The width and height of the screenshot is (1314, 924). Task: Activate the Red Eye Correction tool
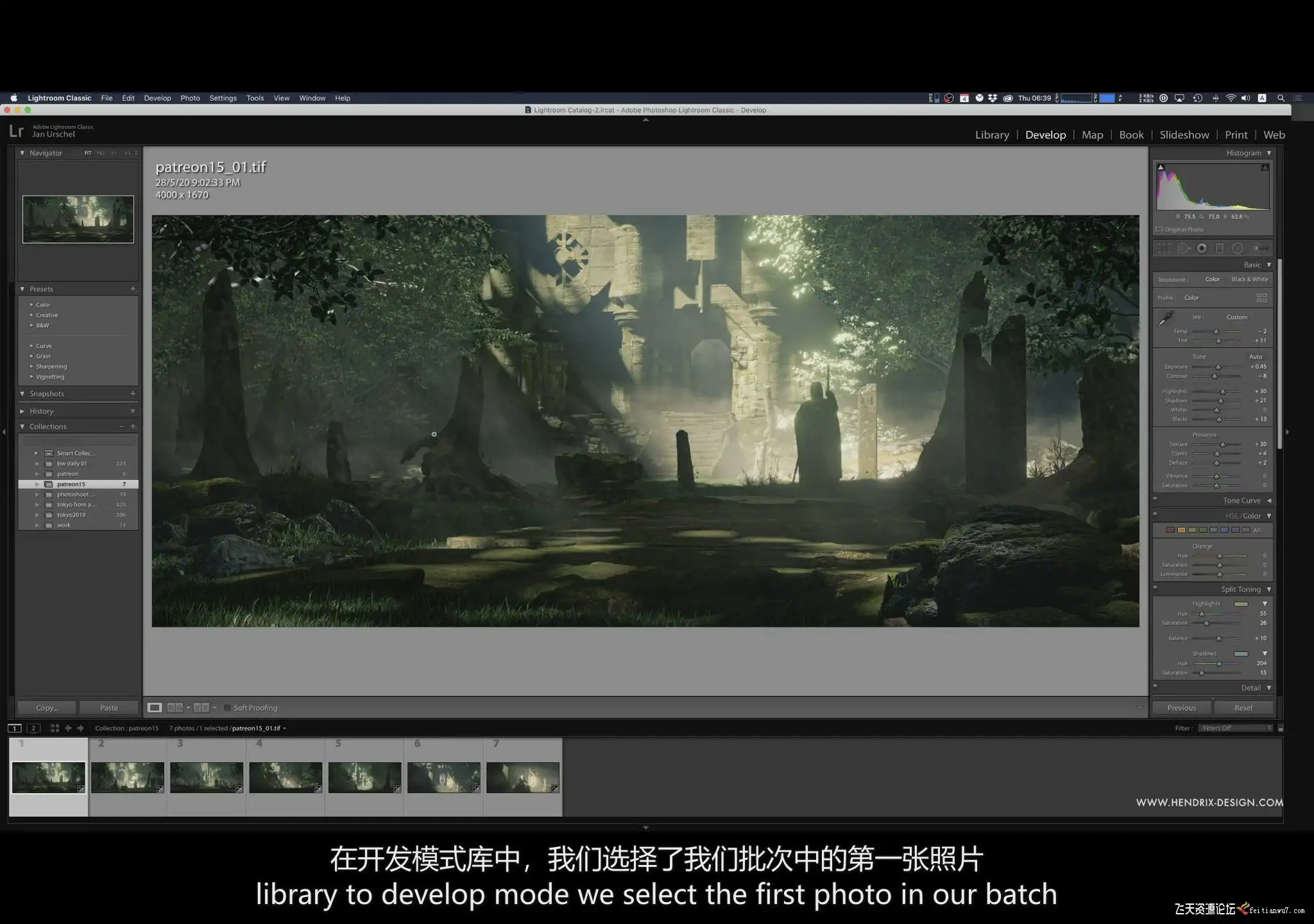1202,248
